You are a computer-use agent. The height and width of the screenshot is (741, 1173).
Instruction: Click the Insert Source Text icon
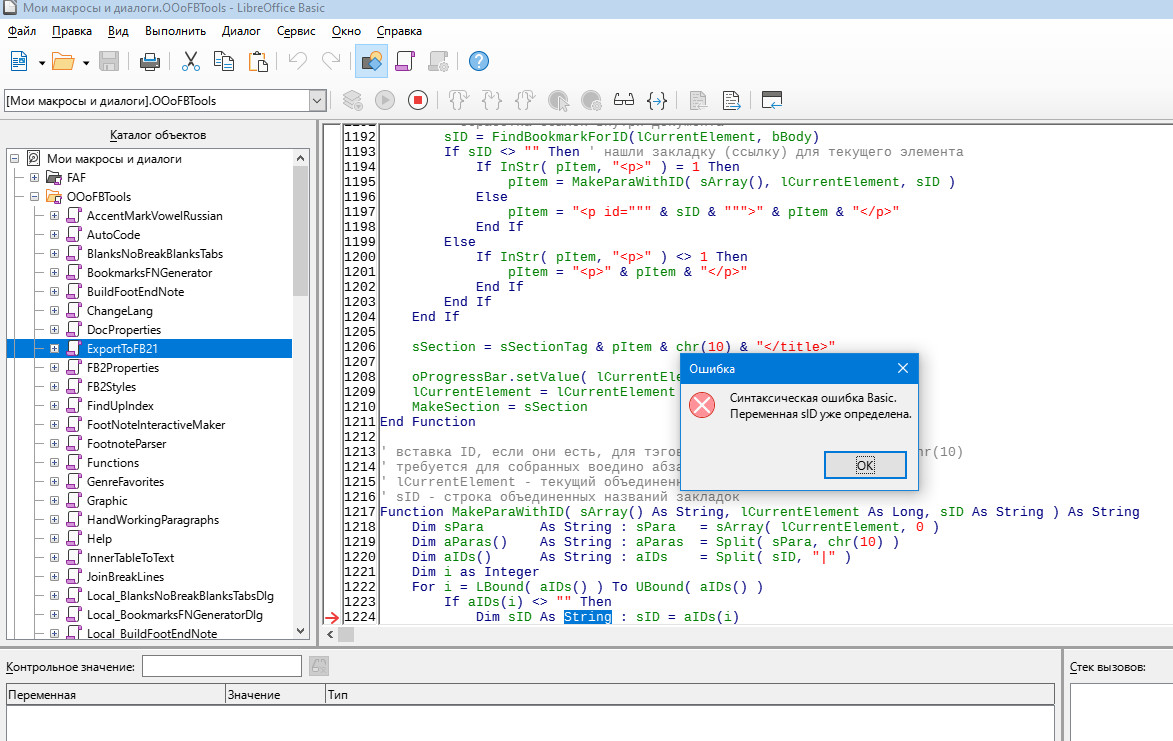(698, 100)
